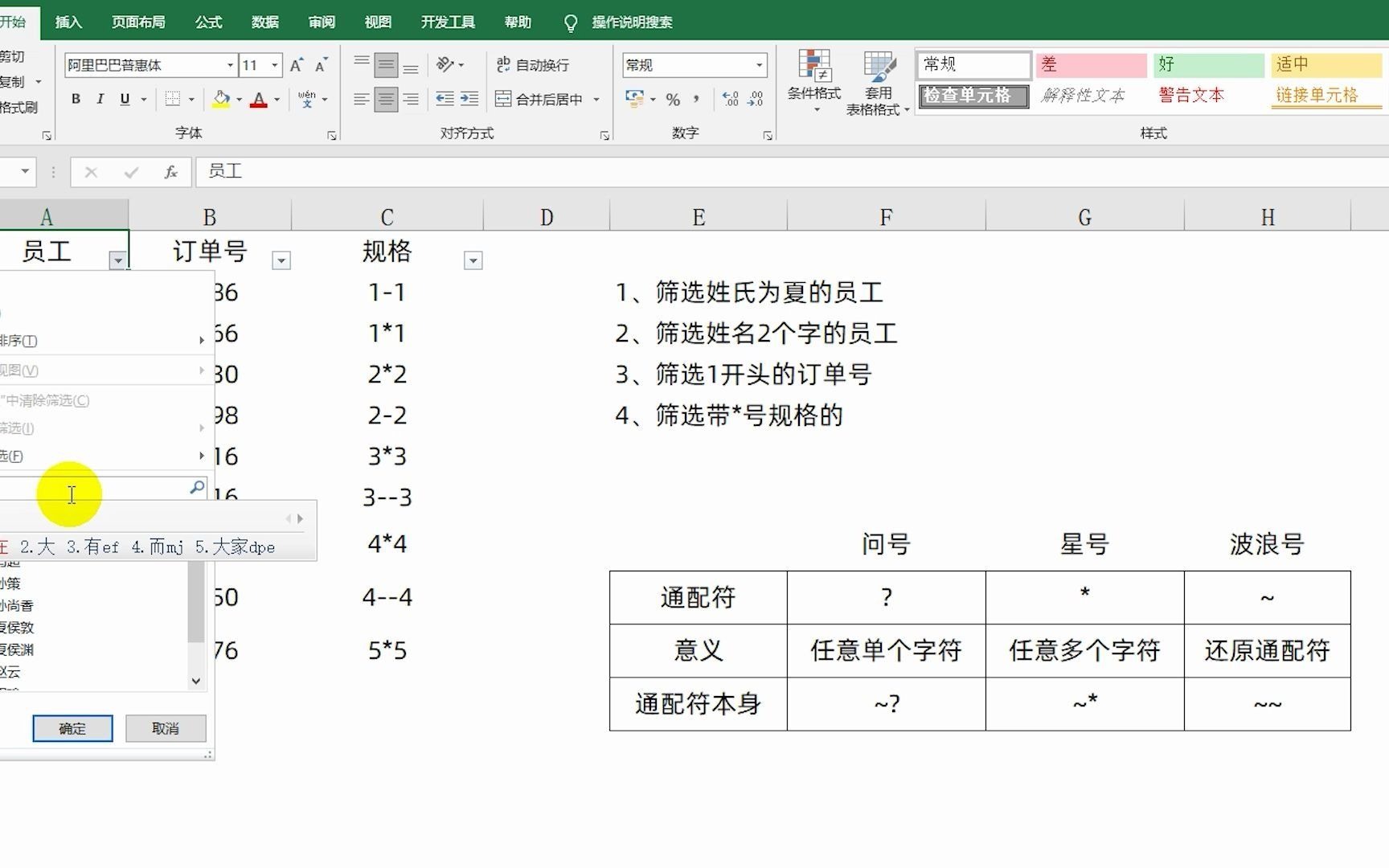Screen dimensions: 1389x868
Task: Open merge options dropdown arrow
Action: (596, 100)
